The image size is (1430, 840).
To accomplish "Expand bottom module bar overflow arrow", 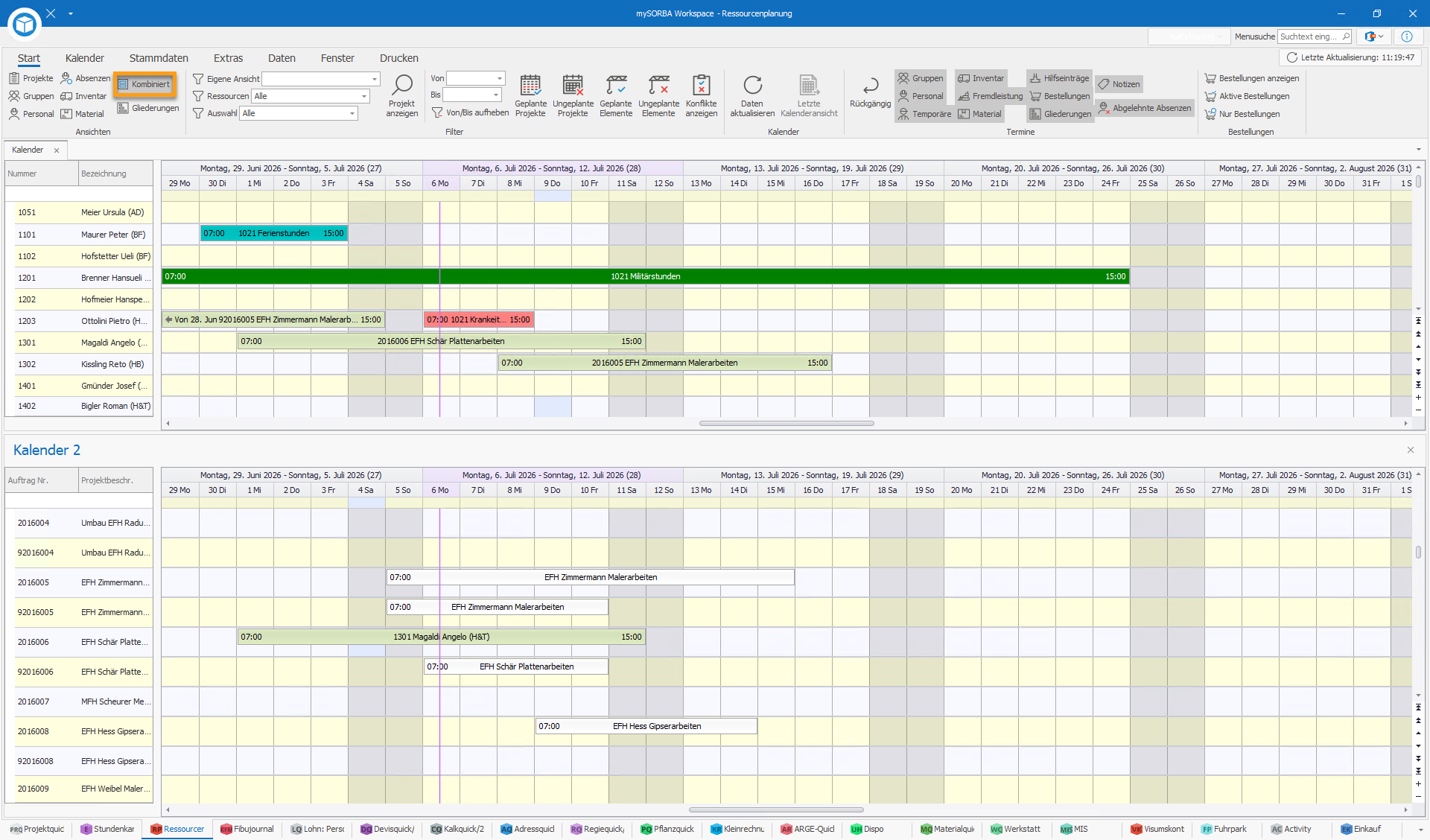I will pos(1420,830).
